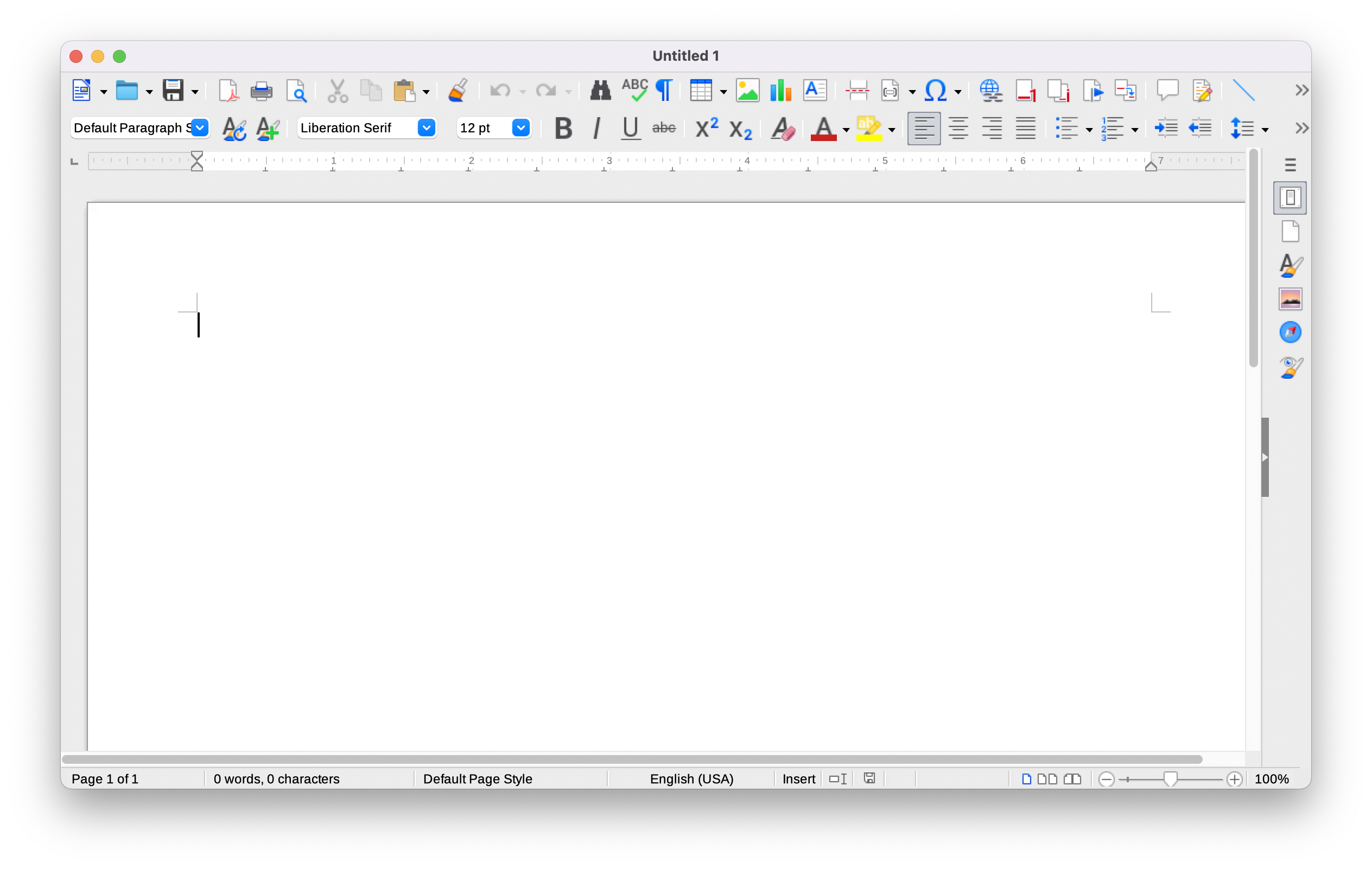This screenshot has height=869, width=1372.
Task: Open the Navigator sidebar compass icon
Action: 1290,333
